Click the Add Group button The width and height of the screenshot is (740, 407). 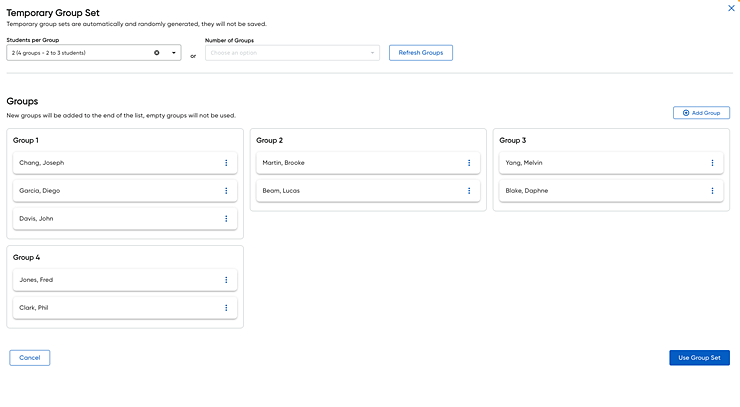point(701,113)
